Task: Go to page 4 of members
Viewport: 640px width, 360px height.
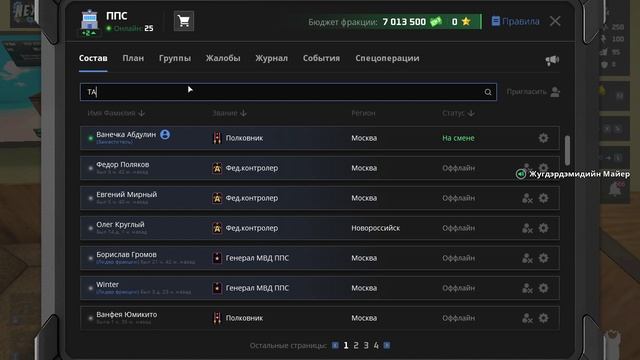Action: point(376,345)
